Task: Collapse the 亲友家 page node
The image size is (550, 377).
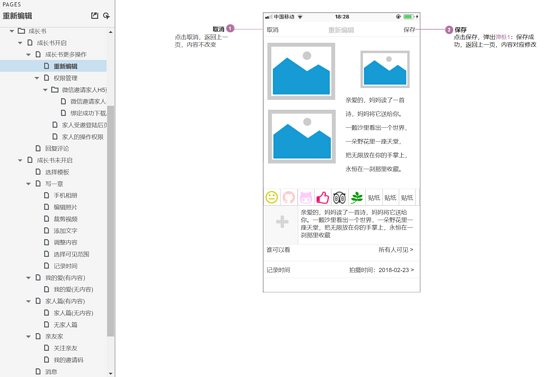Action: [x=29, y=336]
